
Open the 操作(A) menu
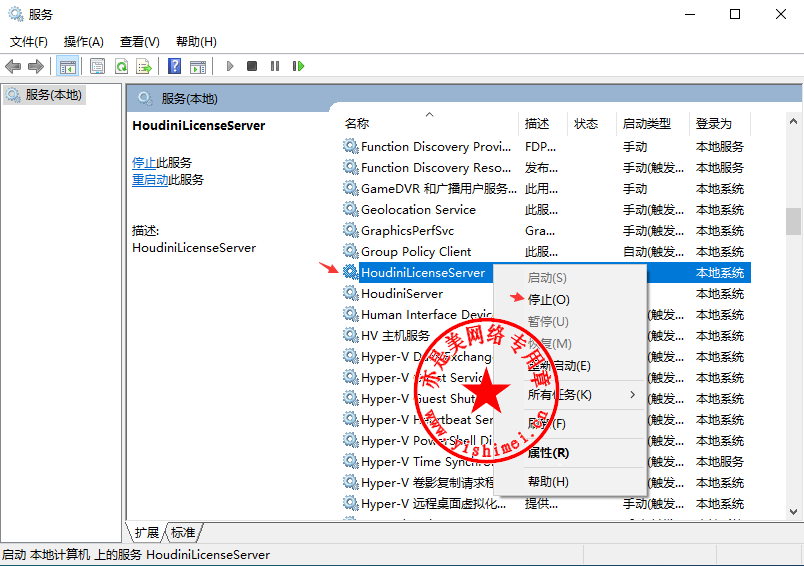pyautogui.click(x=84, y=42)
